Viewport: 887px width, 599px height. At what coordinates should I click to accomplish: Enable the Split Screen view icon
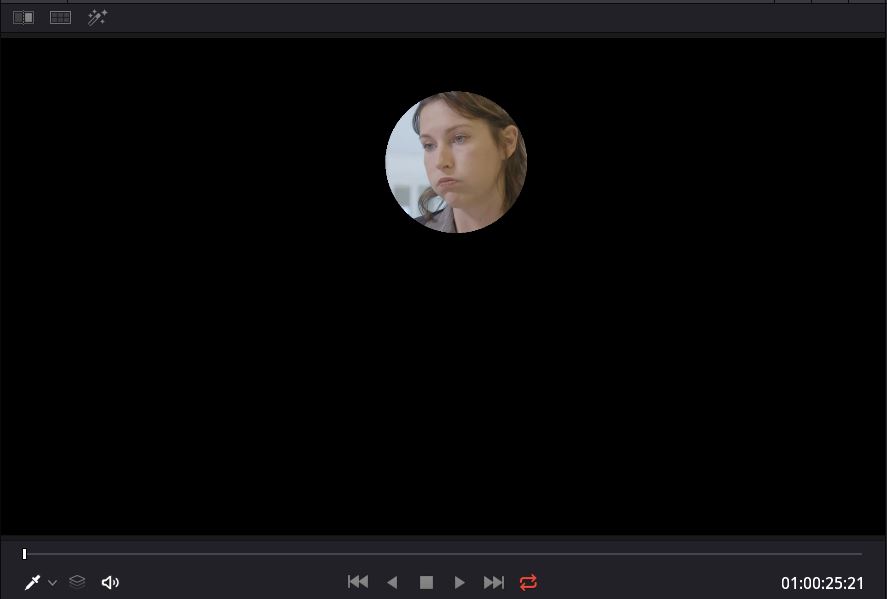click(x=61, y=18)
